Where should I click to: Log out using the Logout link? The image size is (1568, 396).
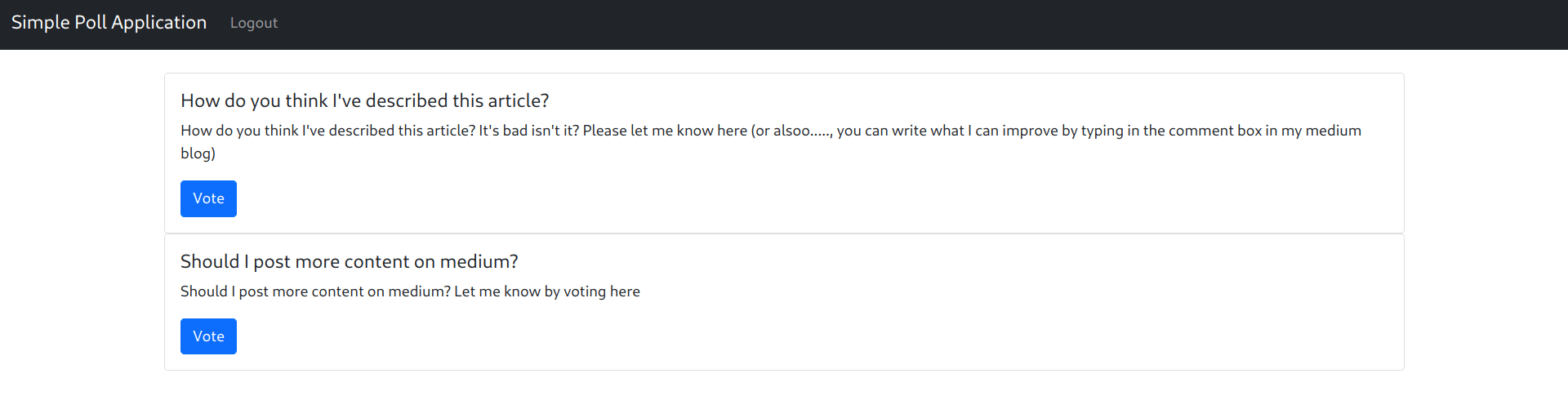click(x=254, y=23)
